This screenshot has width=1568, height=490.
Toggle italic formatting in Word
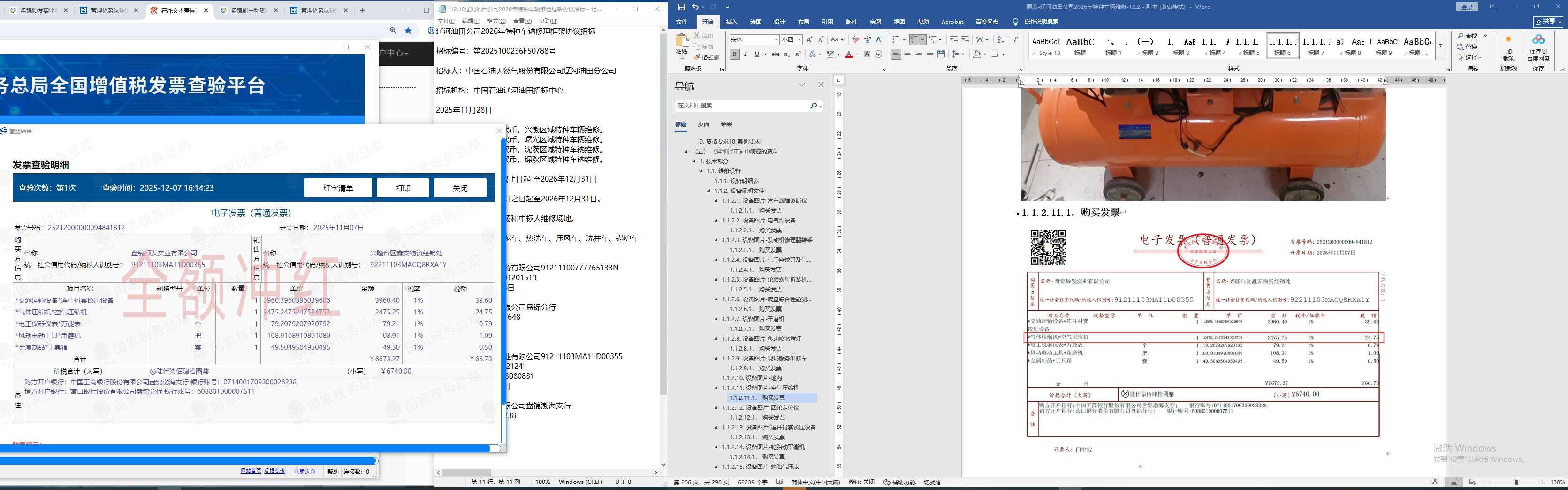tap(746, 54)
